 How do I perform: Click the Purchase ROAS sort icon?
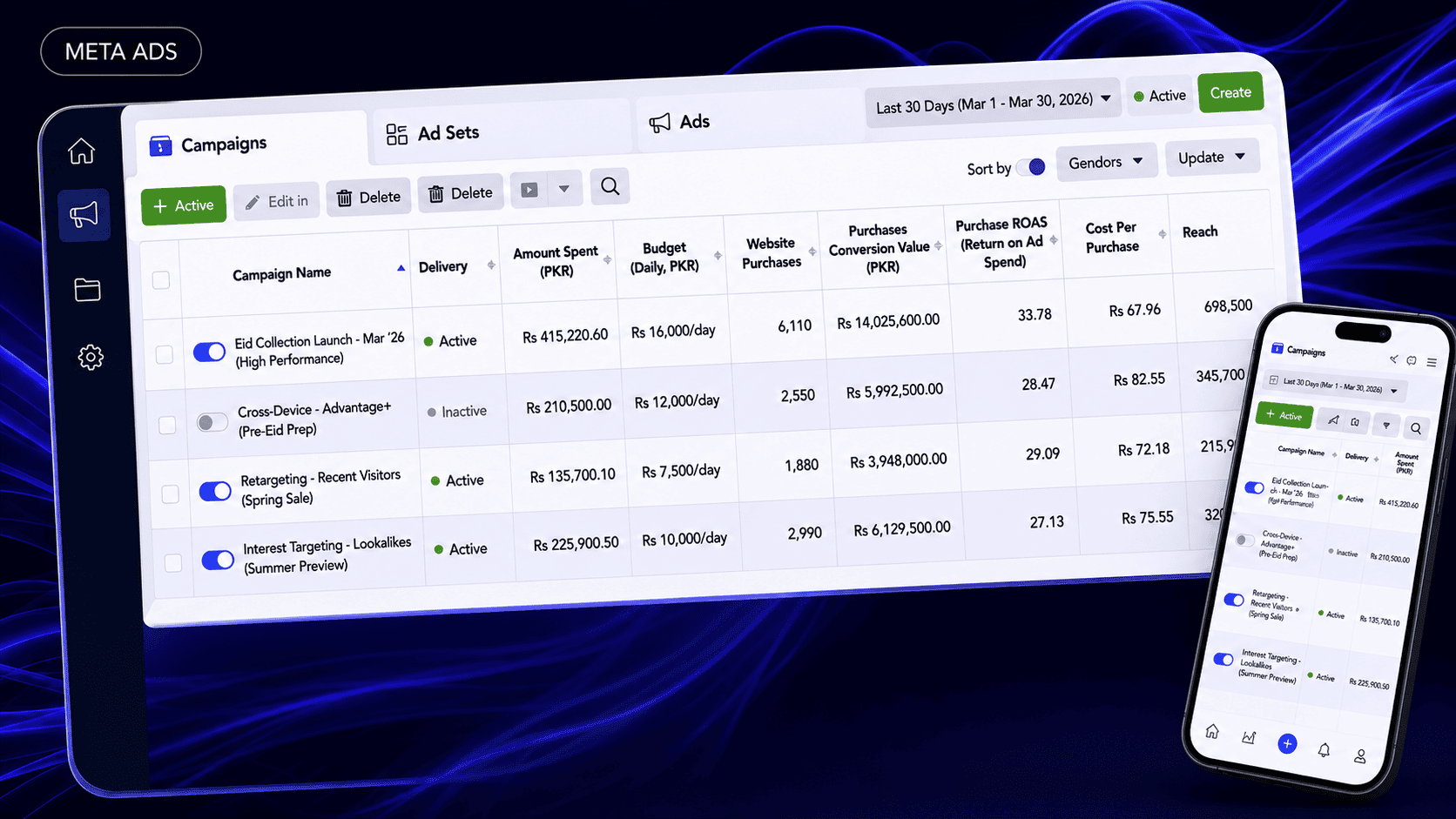1054,240
